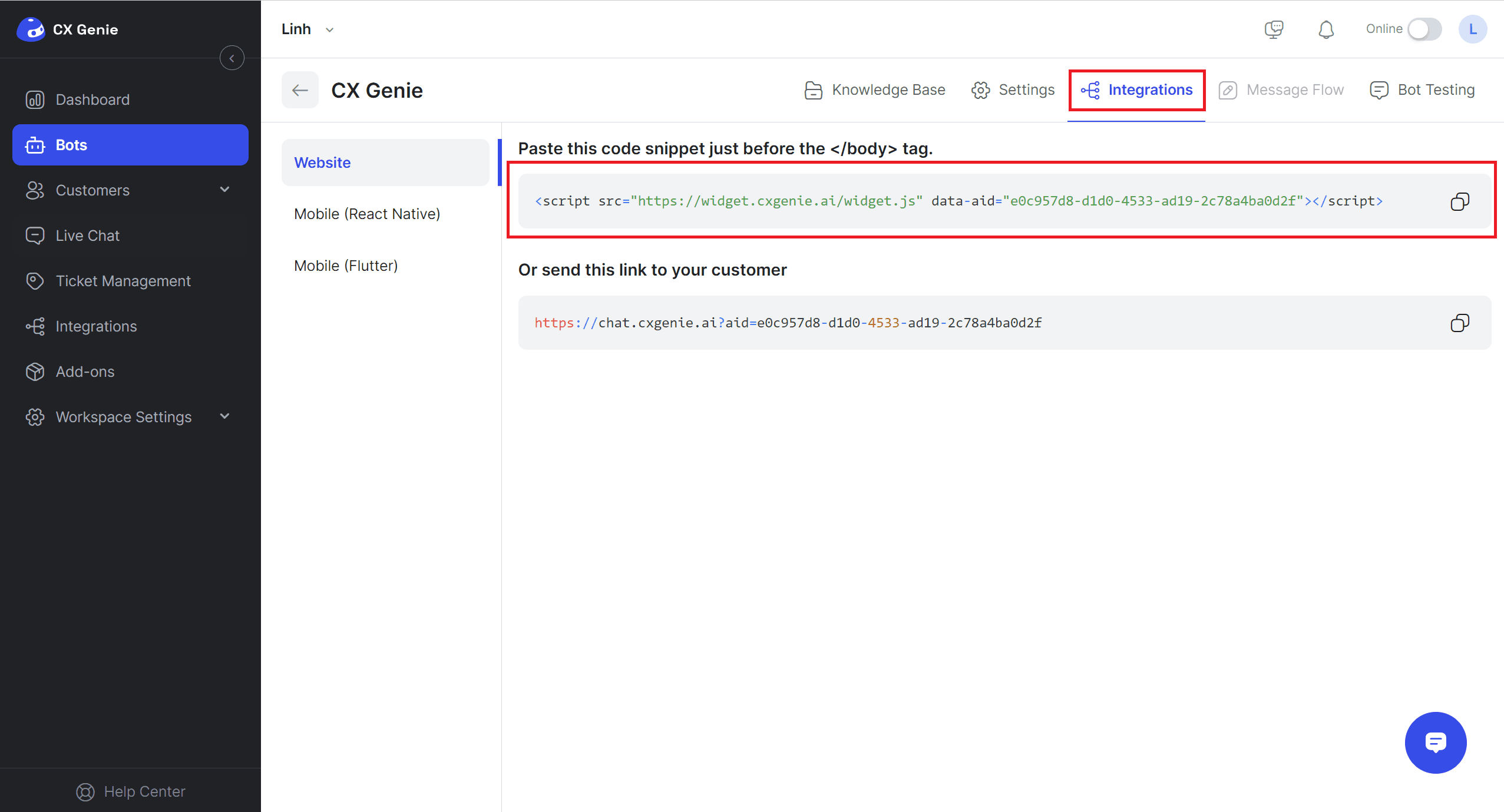Screen dimensions: 1504x812
Task: Click the Integrations tab nodes icon
Action: 1090,90
